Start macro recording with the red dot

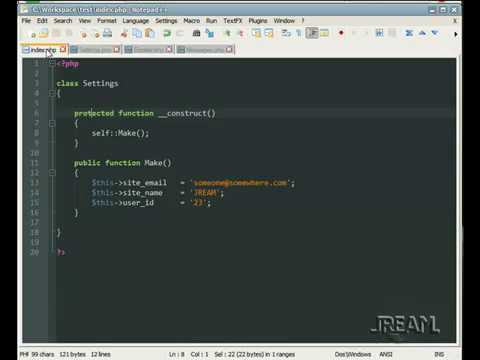[341, 33]
